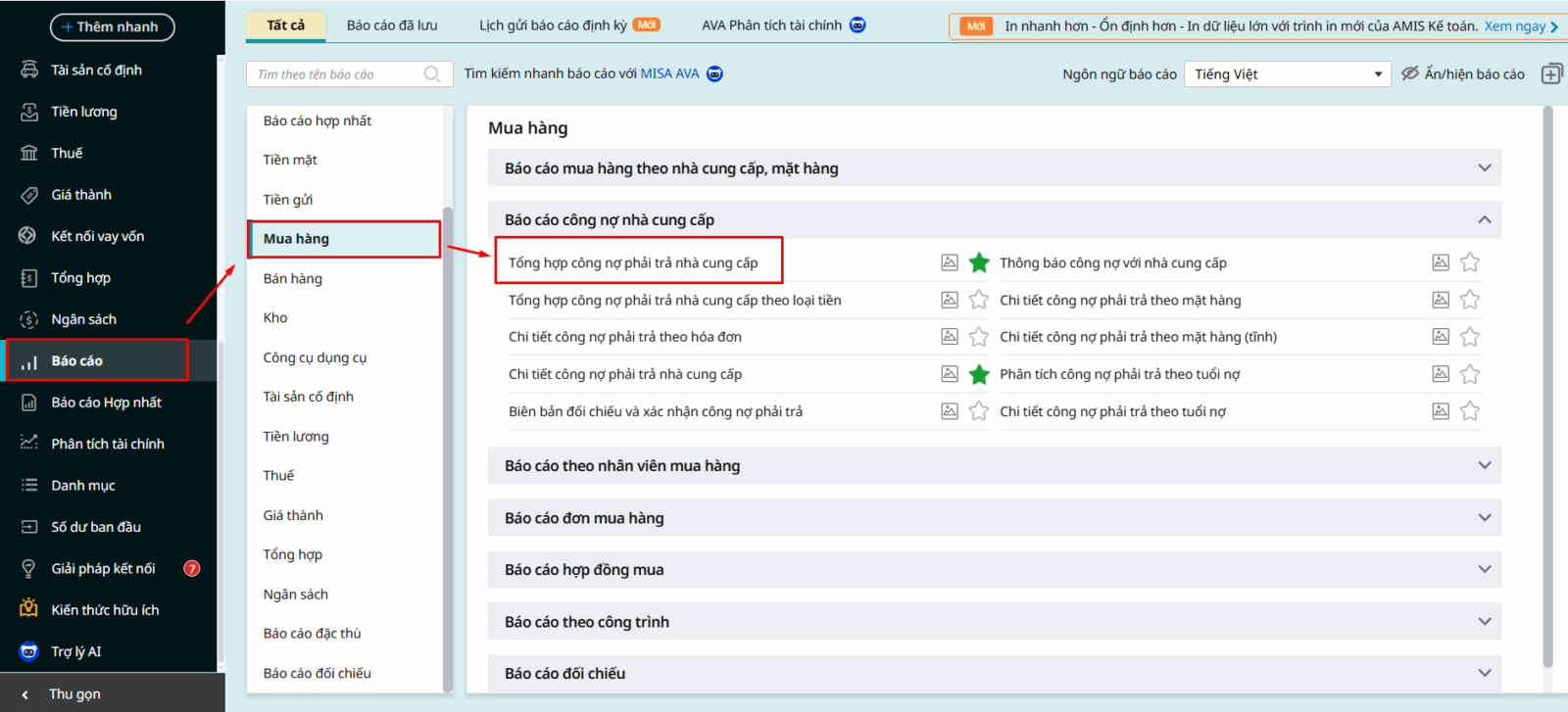The width and height of the screenshot is (1568, 712).
Task: Click the Thêm nhanh button
Action: click(x=112, y=27)
